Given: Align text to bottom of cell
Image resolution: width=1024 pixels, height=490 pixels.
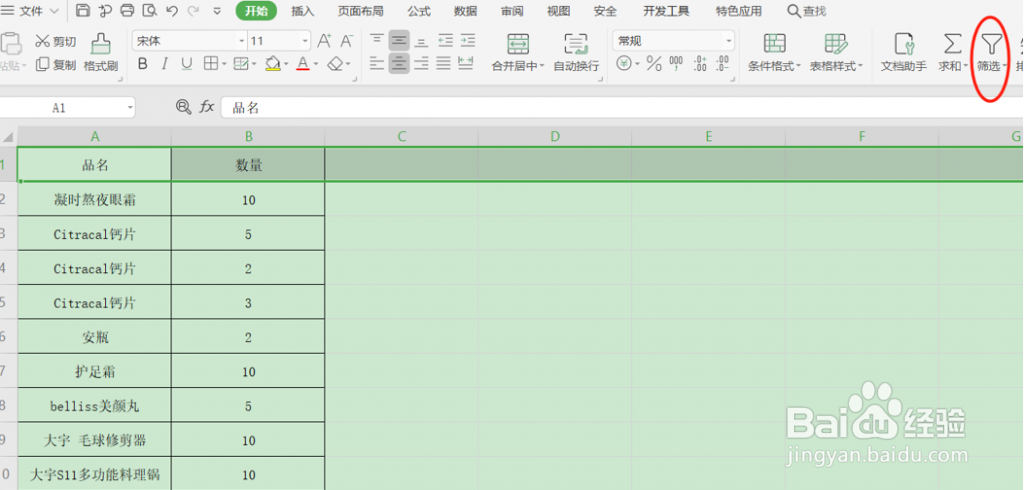Looking at the screenshot, I should [422, 41].
